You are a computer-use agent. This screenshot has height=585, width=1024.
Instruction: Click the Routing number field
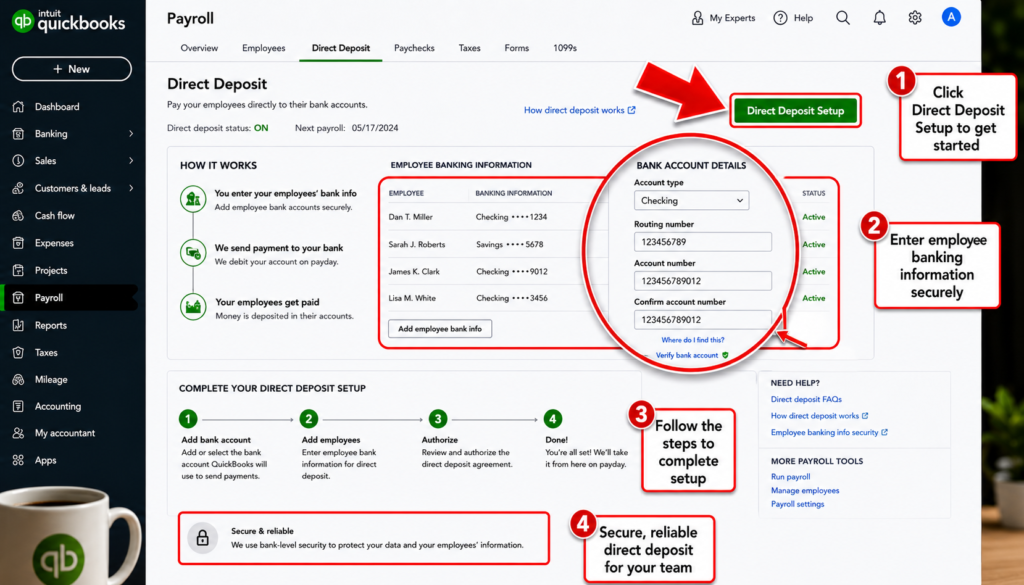tap(703, 242)
